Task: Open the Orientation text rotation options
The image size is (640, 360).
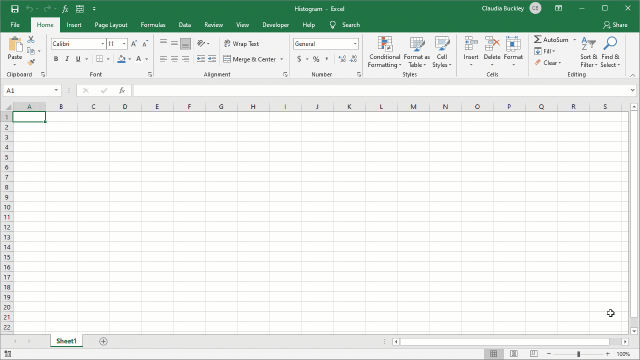Action: click(x=203, y=43)
